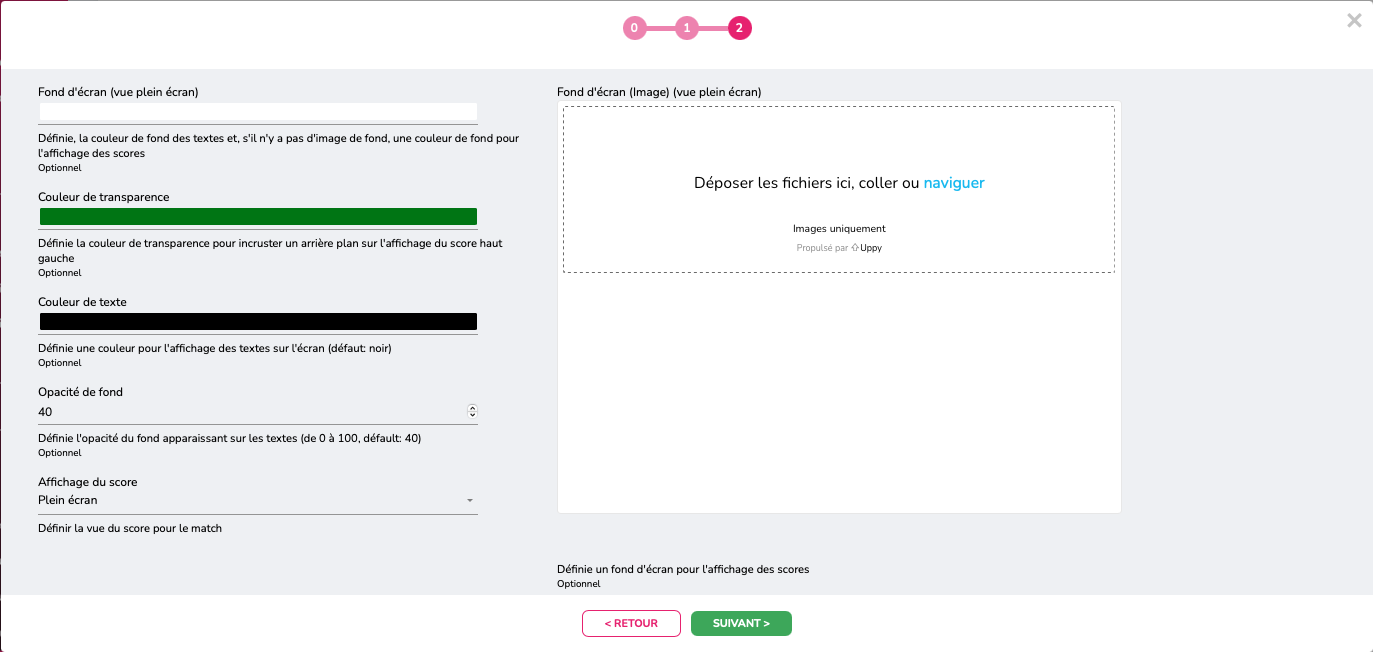This screenshot has width=1373, height=652.
Task: Jump to step 1 circle in progress bar
Action: (x=686, y=28)
